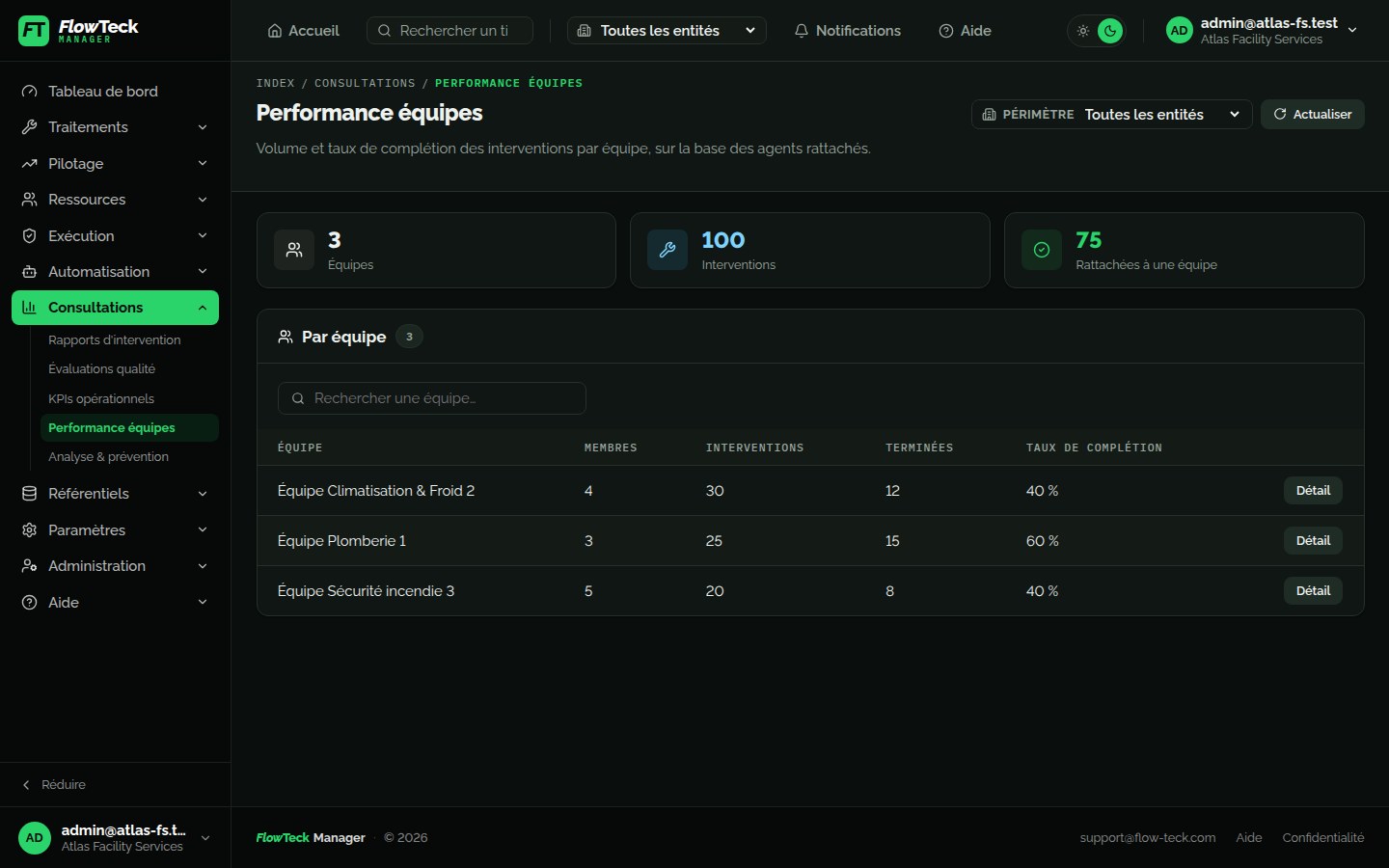
Task: Click the Rechercher une équipe field
Action: pos(432,398)
